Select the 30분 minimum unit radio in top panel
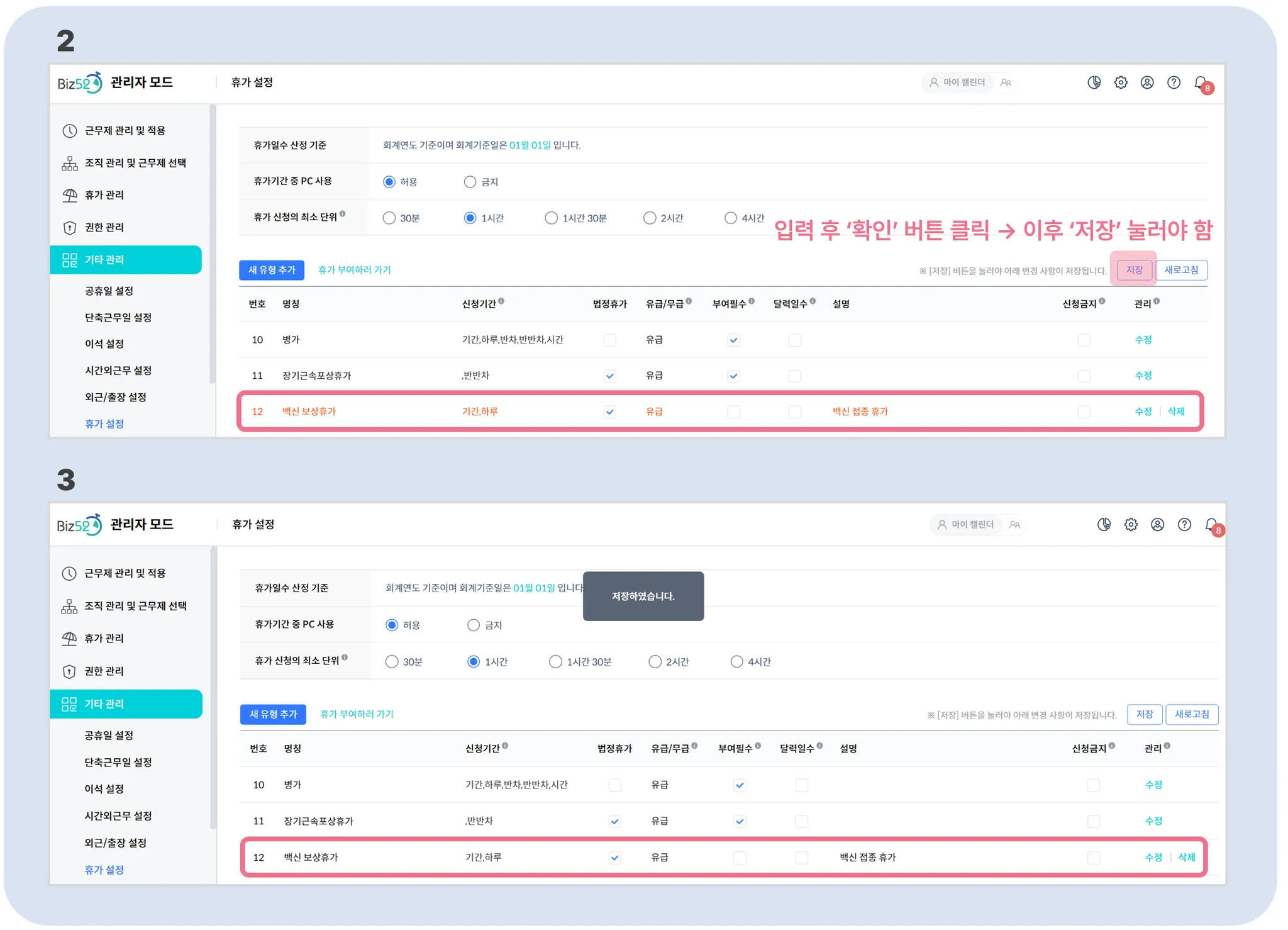Screen dimensions: 1288x930 (x=389, y=218)
